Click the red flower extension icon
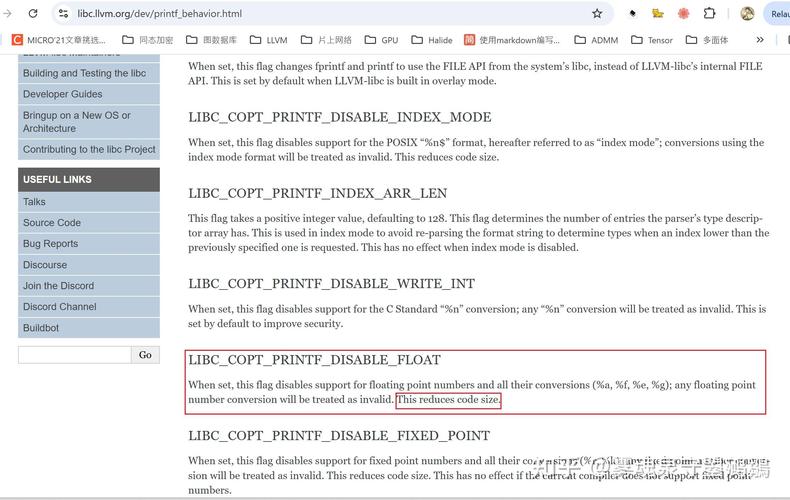 pyautogui.click(x=683, y=14)
